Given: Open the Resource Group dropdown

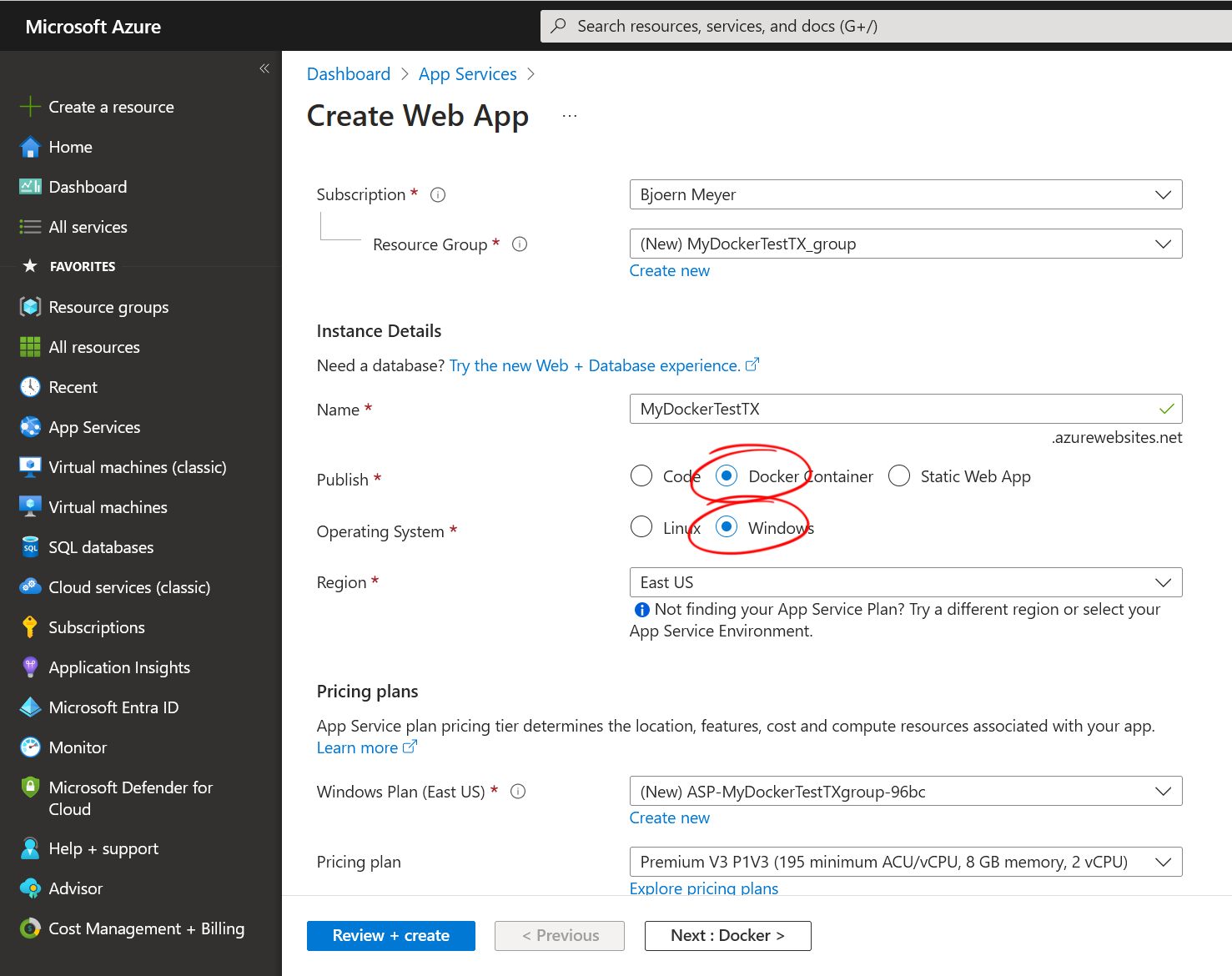Looking at the screenshot, I should [906, 244].
